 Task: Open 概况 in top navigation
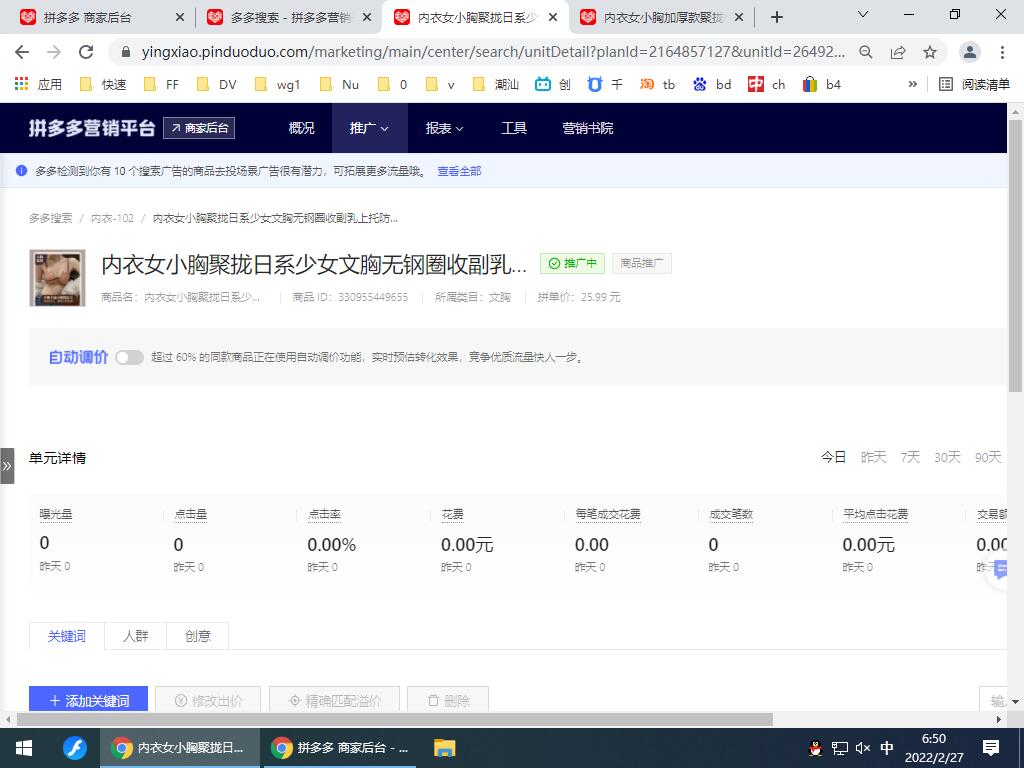coord(302,128)
